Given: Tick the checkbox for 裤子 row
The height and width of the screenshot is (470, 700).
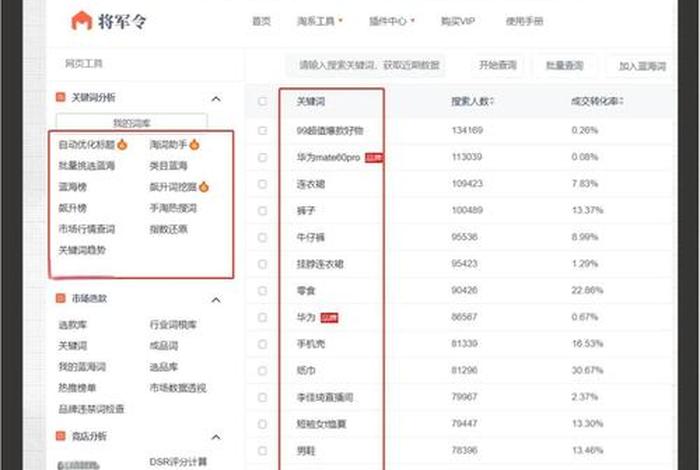Looking at the screenshot, I should 262,211.
